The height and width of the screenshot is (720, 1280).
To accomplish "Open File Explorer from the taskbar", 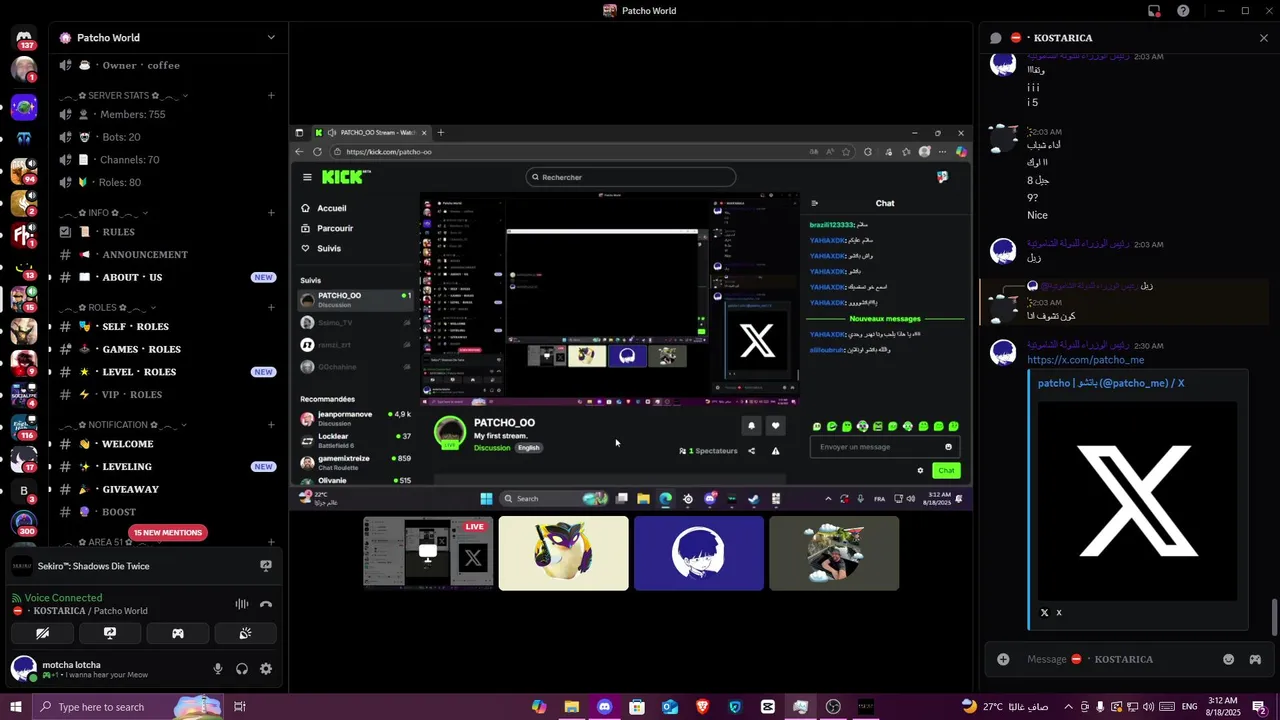I will click(572, 707).
